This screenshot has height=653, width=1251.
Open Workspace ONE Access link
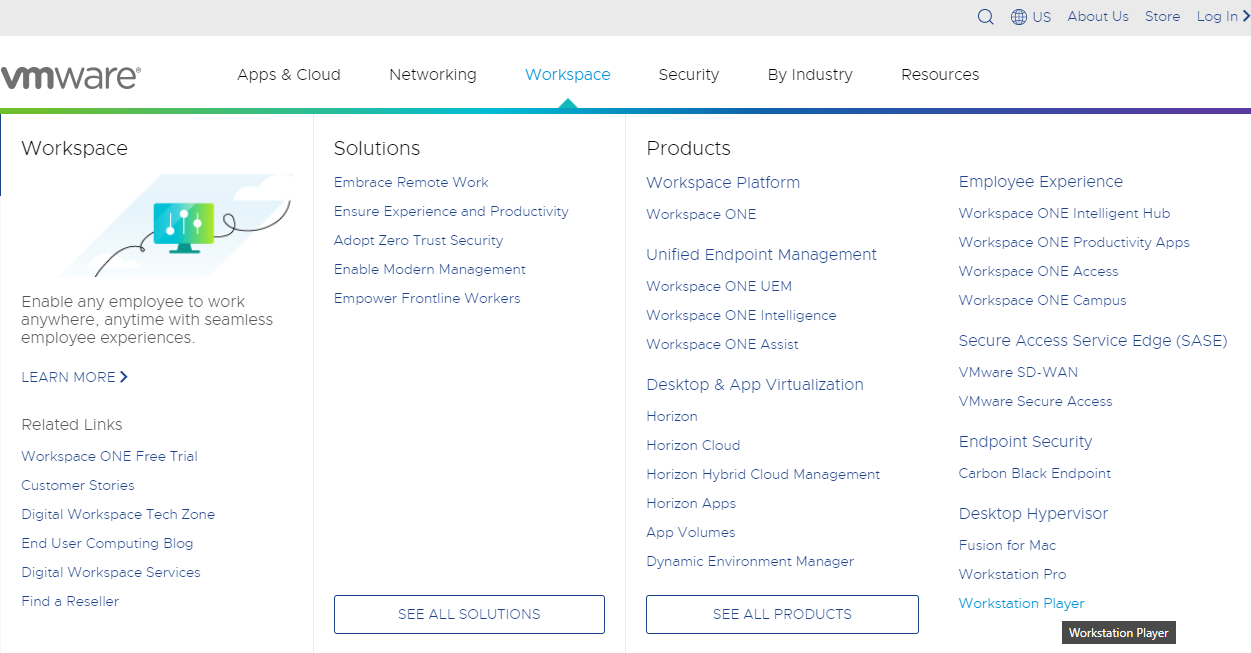[x=1038, y=271]
